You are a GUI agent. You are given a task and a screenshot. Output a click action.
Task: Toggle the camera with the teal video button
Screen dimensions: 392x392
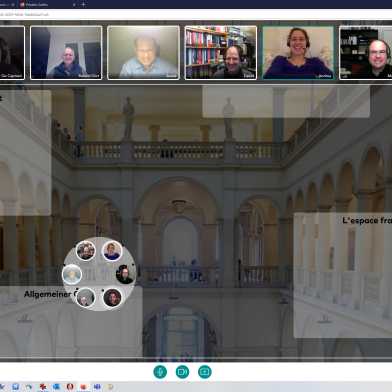coord(182,372)
